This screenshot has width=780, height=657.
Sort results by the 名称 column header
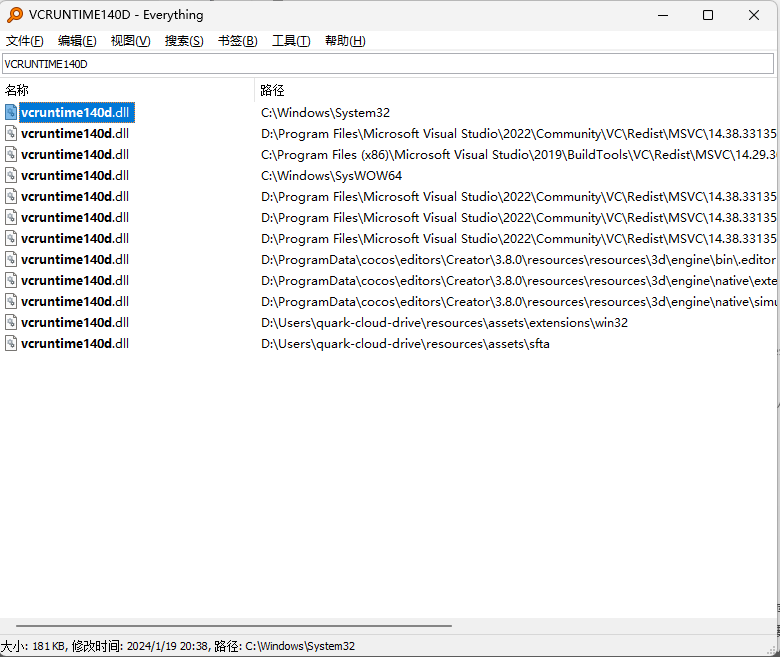tap(127, 90)
